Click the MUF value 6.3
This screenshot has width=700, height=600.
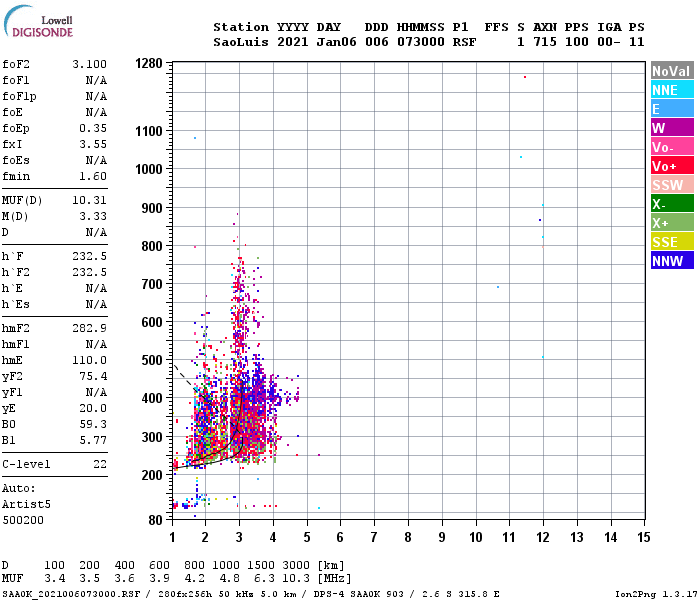264,578
